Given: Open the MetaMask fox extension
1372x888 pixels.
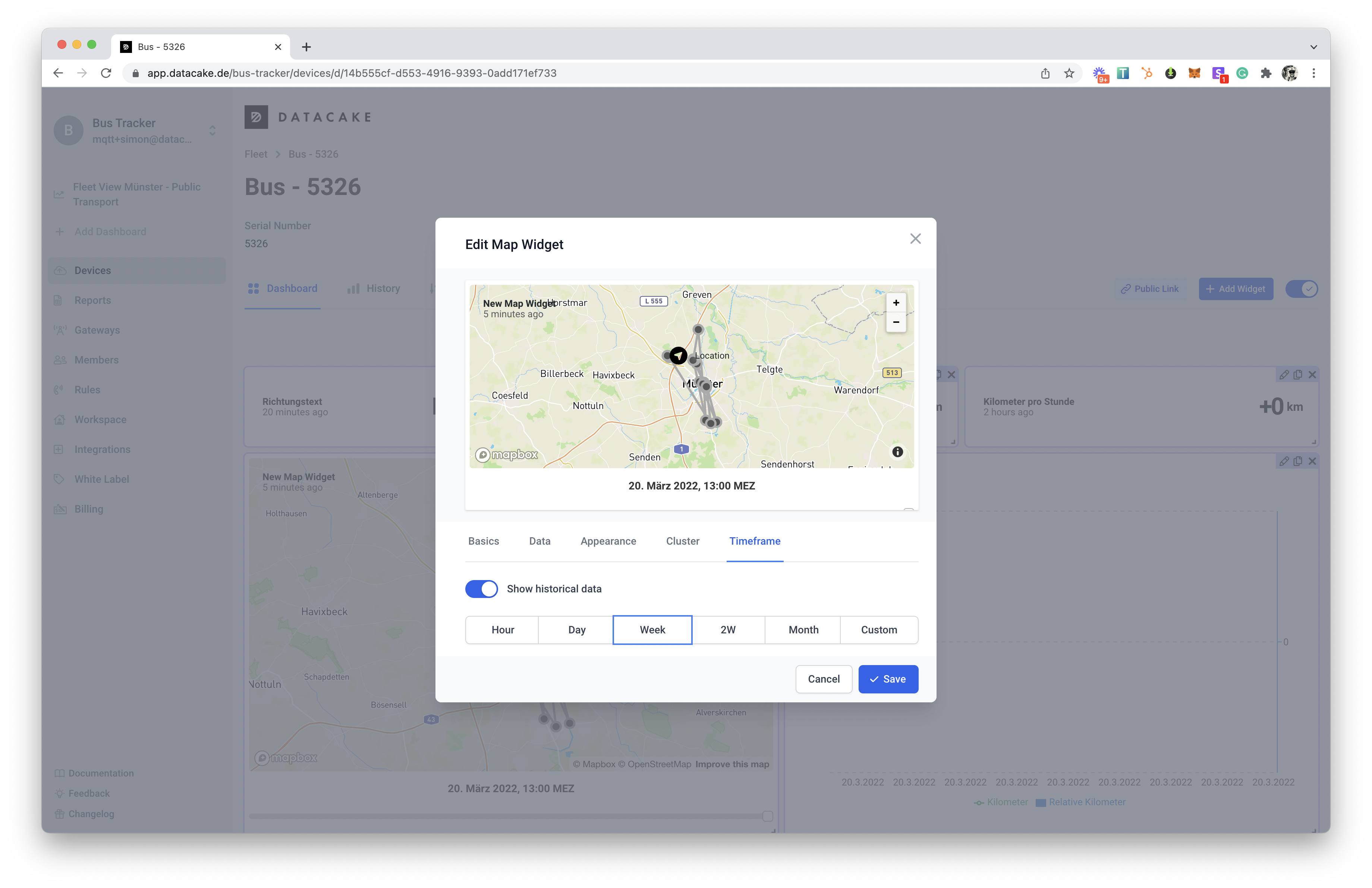Looking at the screenshot, I should 1194,73.
